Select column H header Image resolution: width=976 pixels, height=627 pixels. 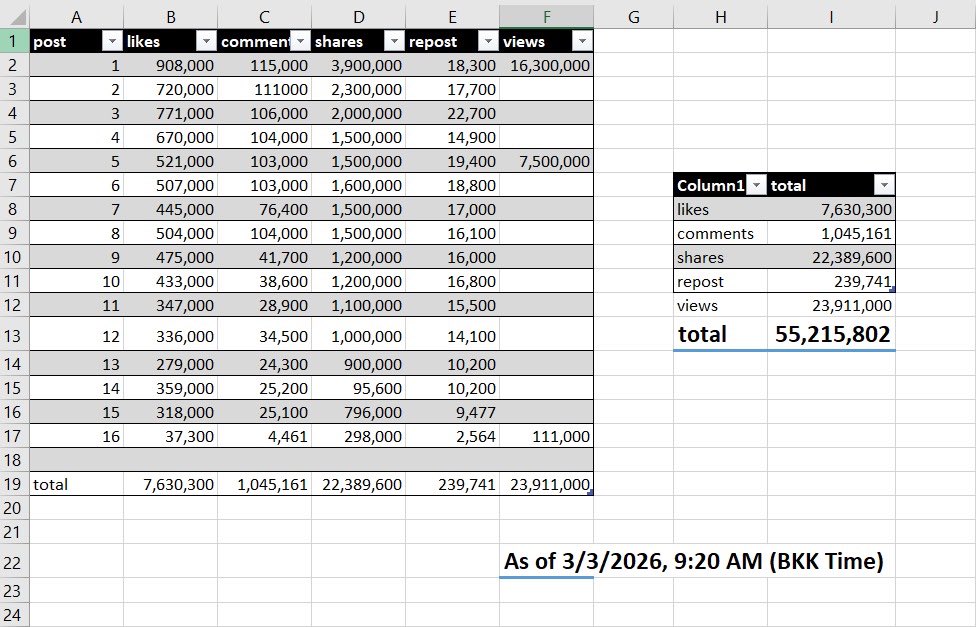coord(720,17)
